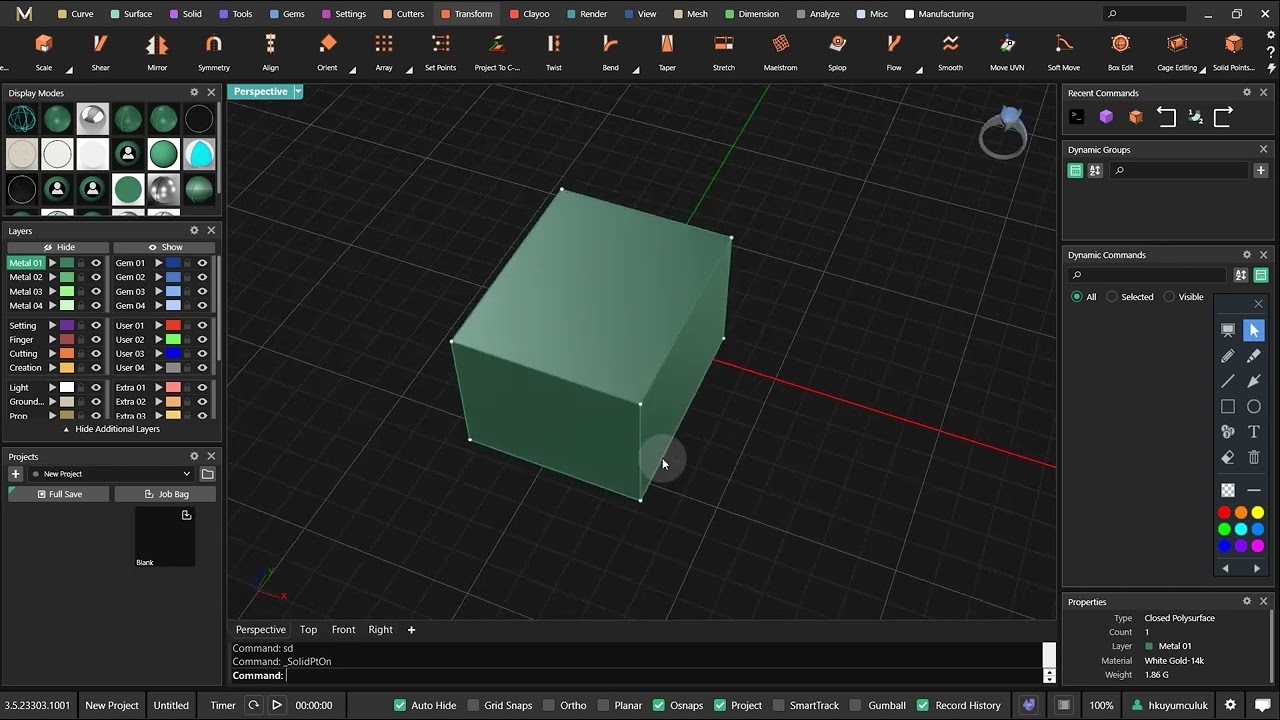Enable Grid Snaps
The width and height of the screenshot is (1280, 720).
(x=474, y=705)
